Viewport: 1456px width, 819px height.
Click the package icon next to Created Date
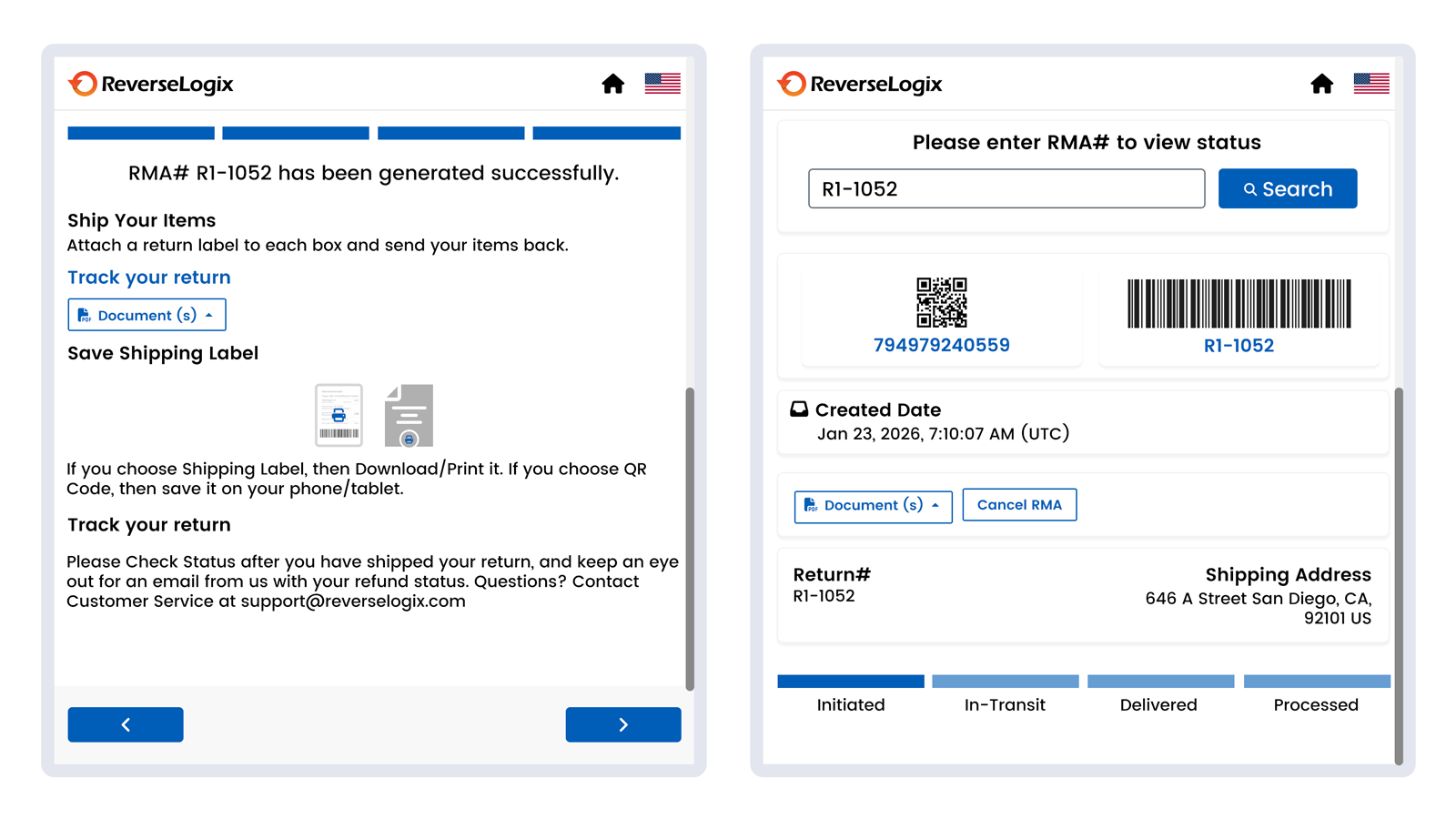(x=799, y=409)
